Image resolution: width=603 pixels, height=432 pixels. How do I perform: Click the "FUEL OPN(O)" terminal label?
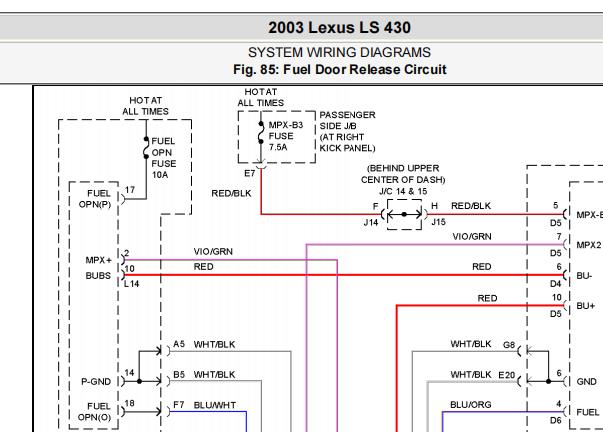94,412
